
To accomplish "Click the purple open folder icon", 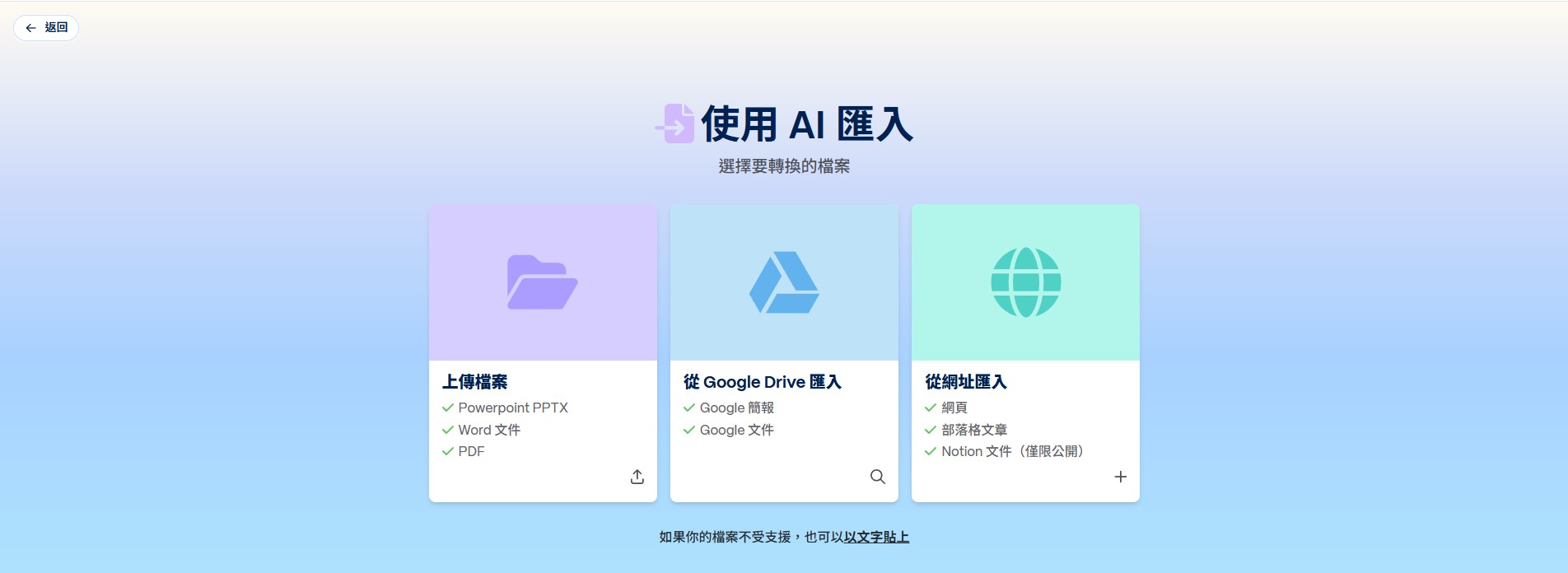I will tap(542, 282).
